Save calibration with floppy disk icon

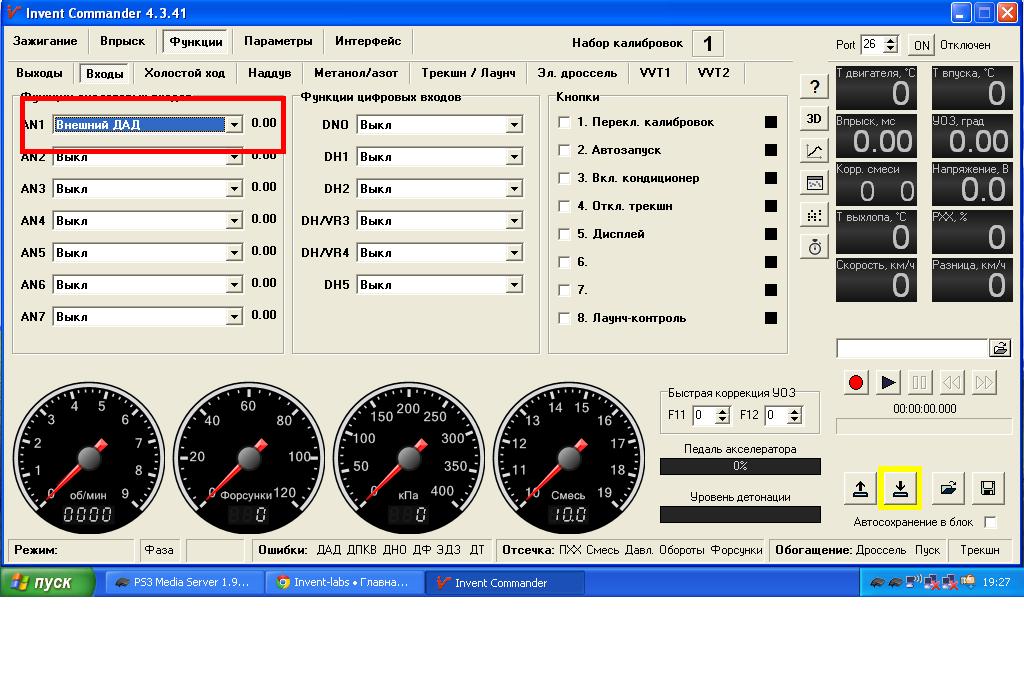coord(988,488)
